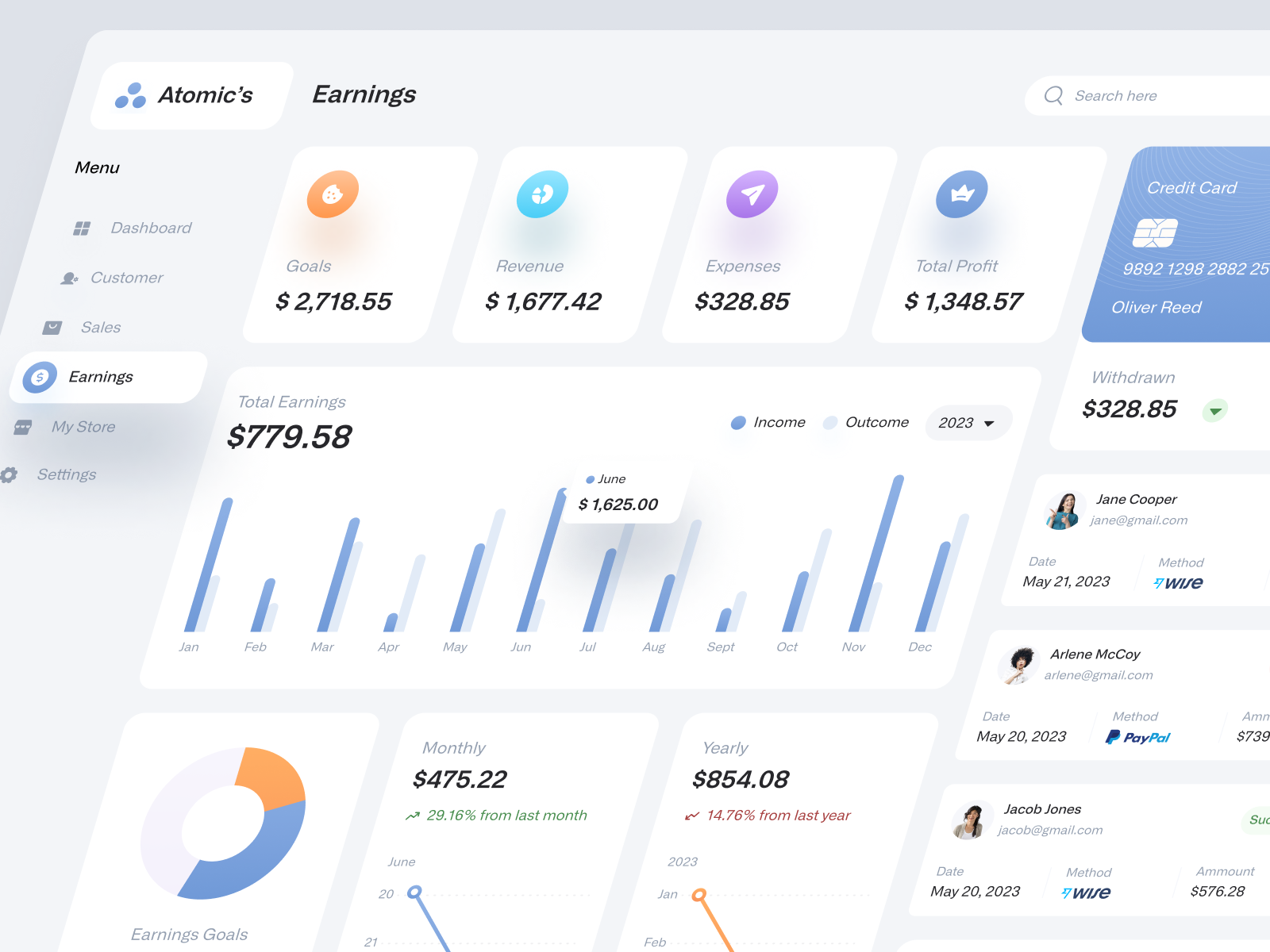Click the Dec month label

pyautogui.click(x=920, y=647)
